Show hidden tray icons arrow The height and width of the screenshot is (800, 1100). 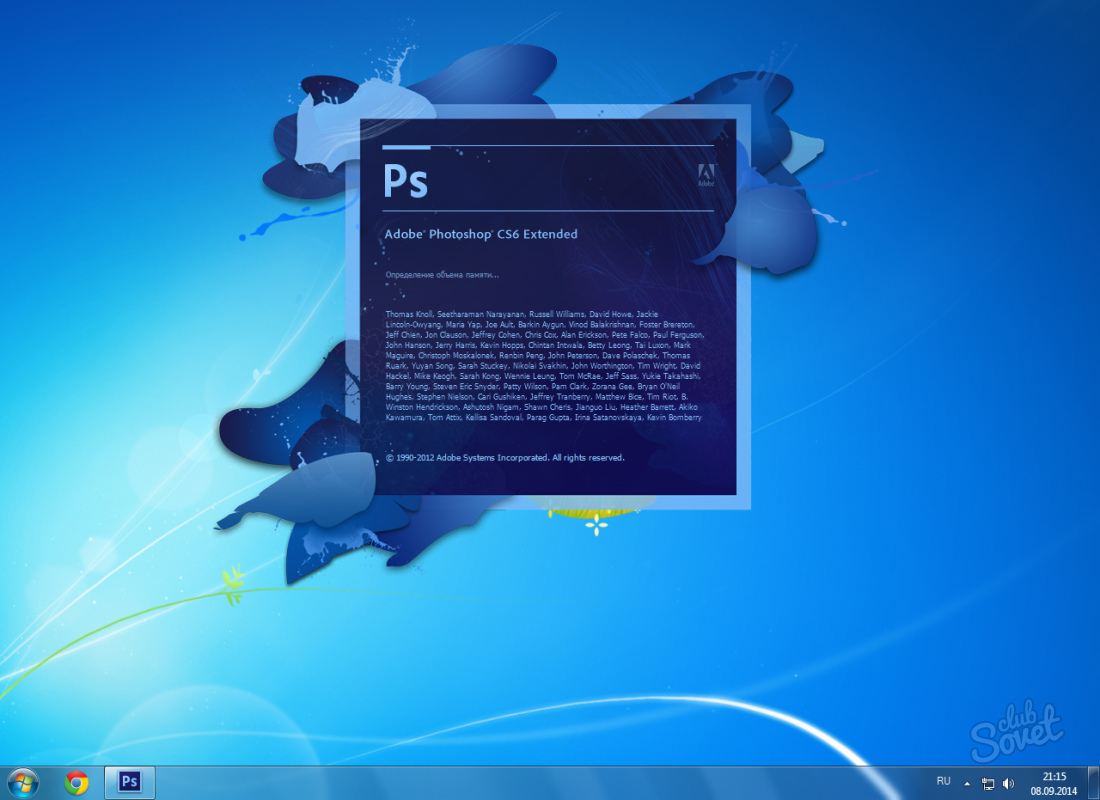967,783
